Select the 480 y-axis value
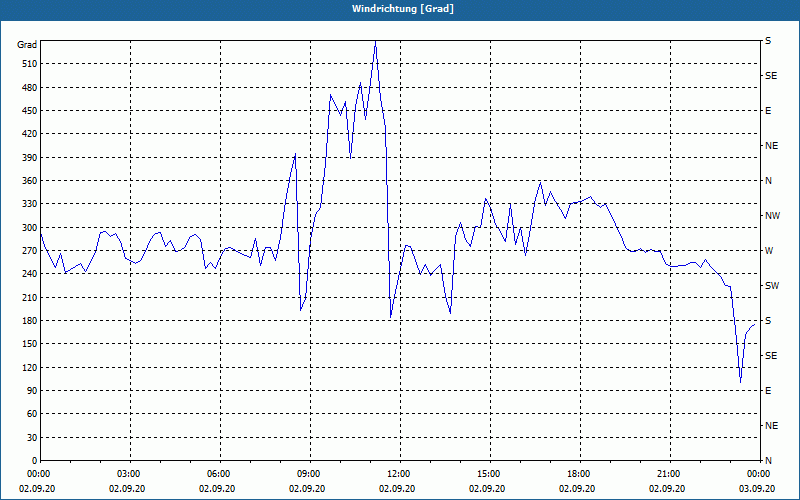The height and width of the screenshot is (500, 800). point(31,88)
